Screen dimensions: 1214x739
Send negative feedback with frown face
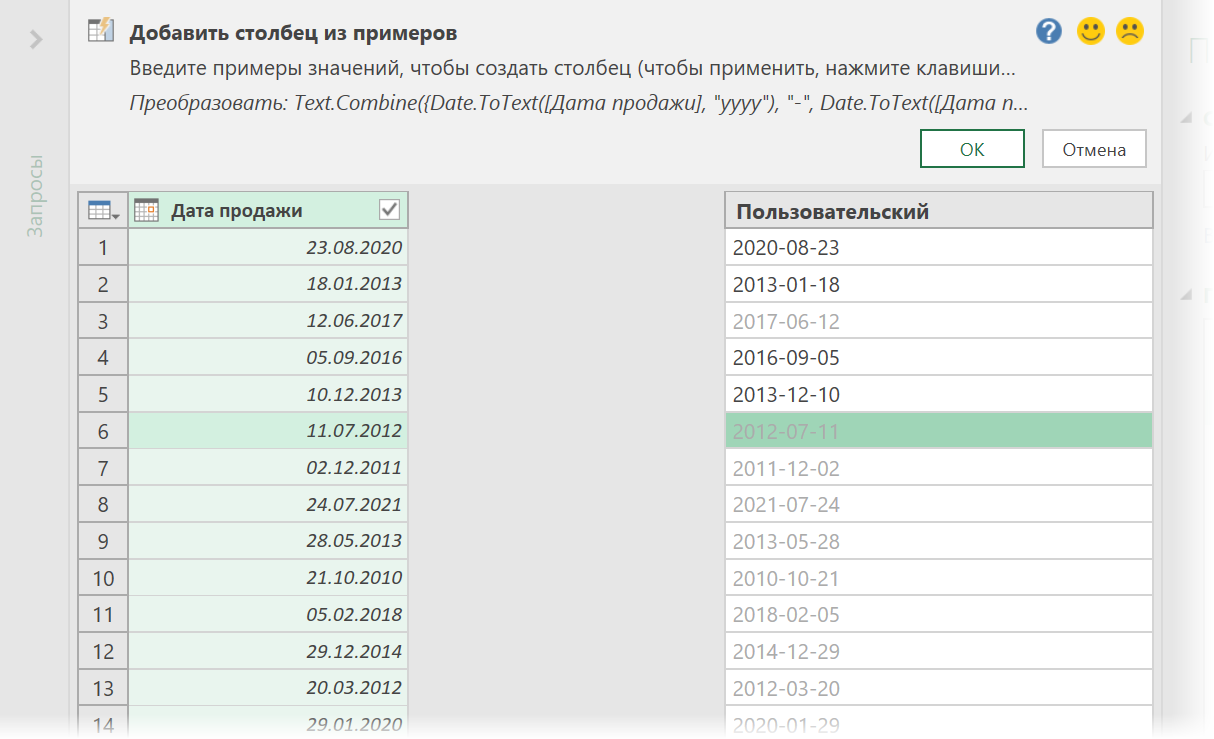pos(1130,32)
